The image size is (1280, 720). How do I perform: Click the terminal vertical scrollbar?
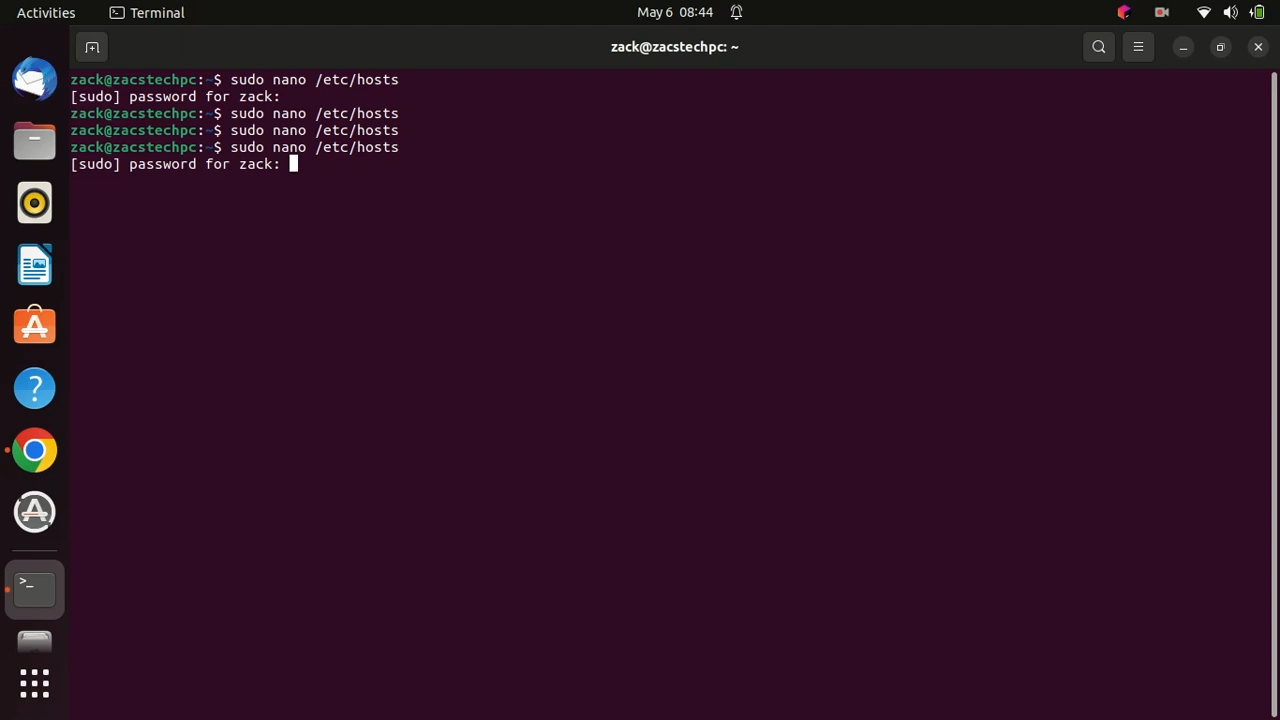click(1274, 390)
